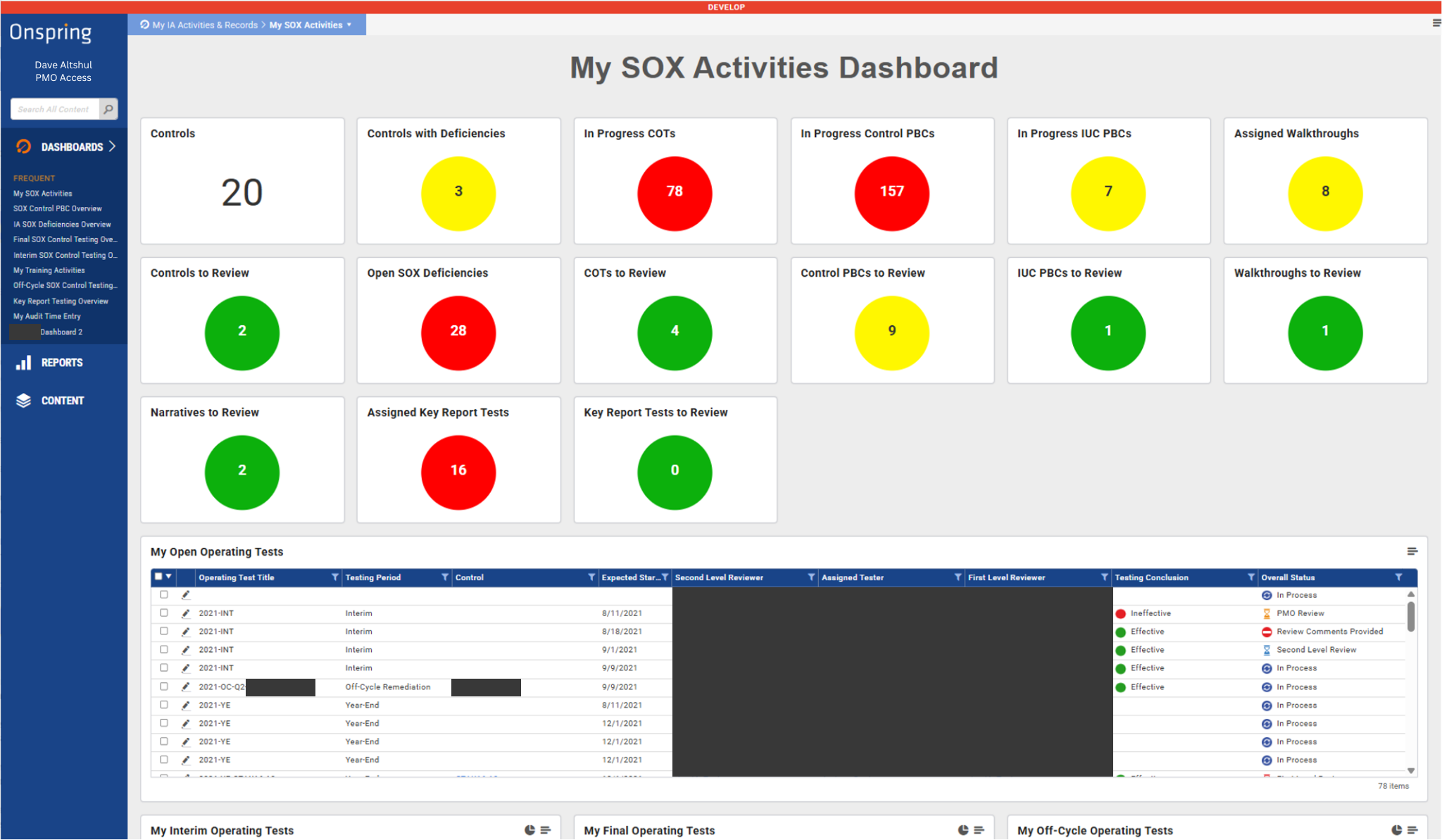Click the filter icon on Overall Status column
Viewport: 1442px width, 840px height.
(1398, 577)
